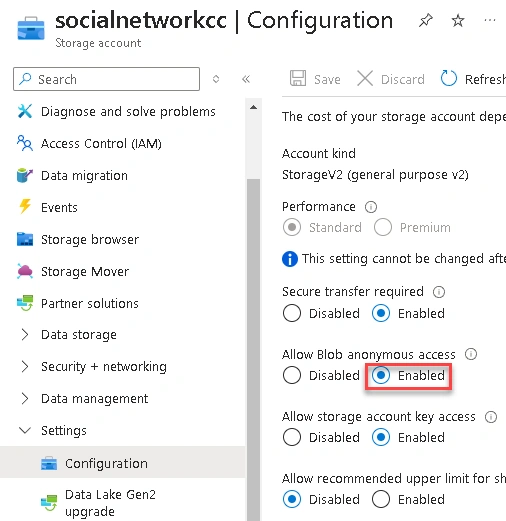506x521 pixels.
Task: Collapse the sidebar with double chevron
Action: pyautogui.click(x=246, y=79)
